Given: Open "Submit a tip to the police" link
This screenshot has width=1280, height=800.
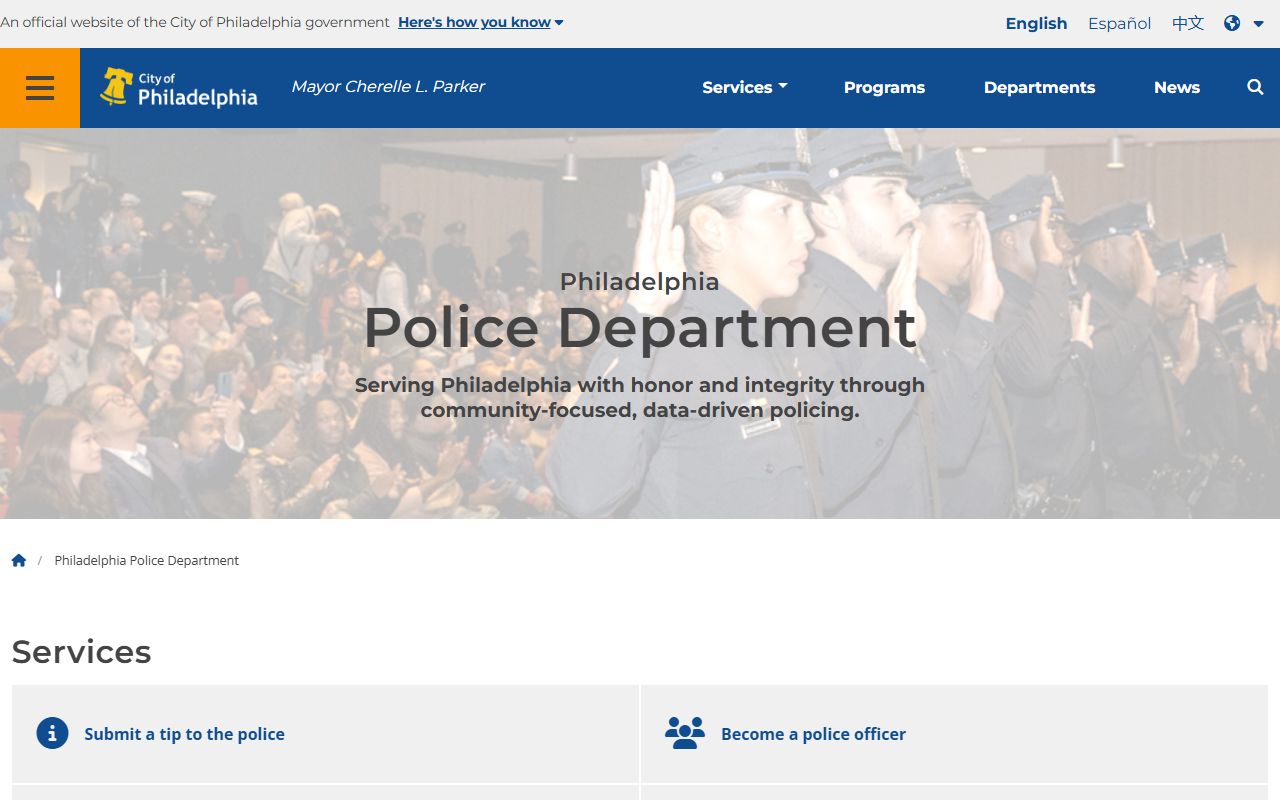Looking at the screenshot, I should [x=184, y=734].
